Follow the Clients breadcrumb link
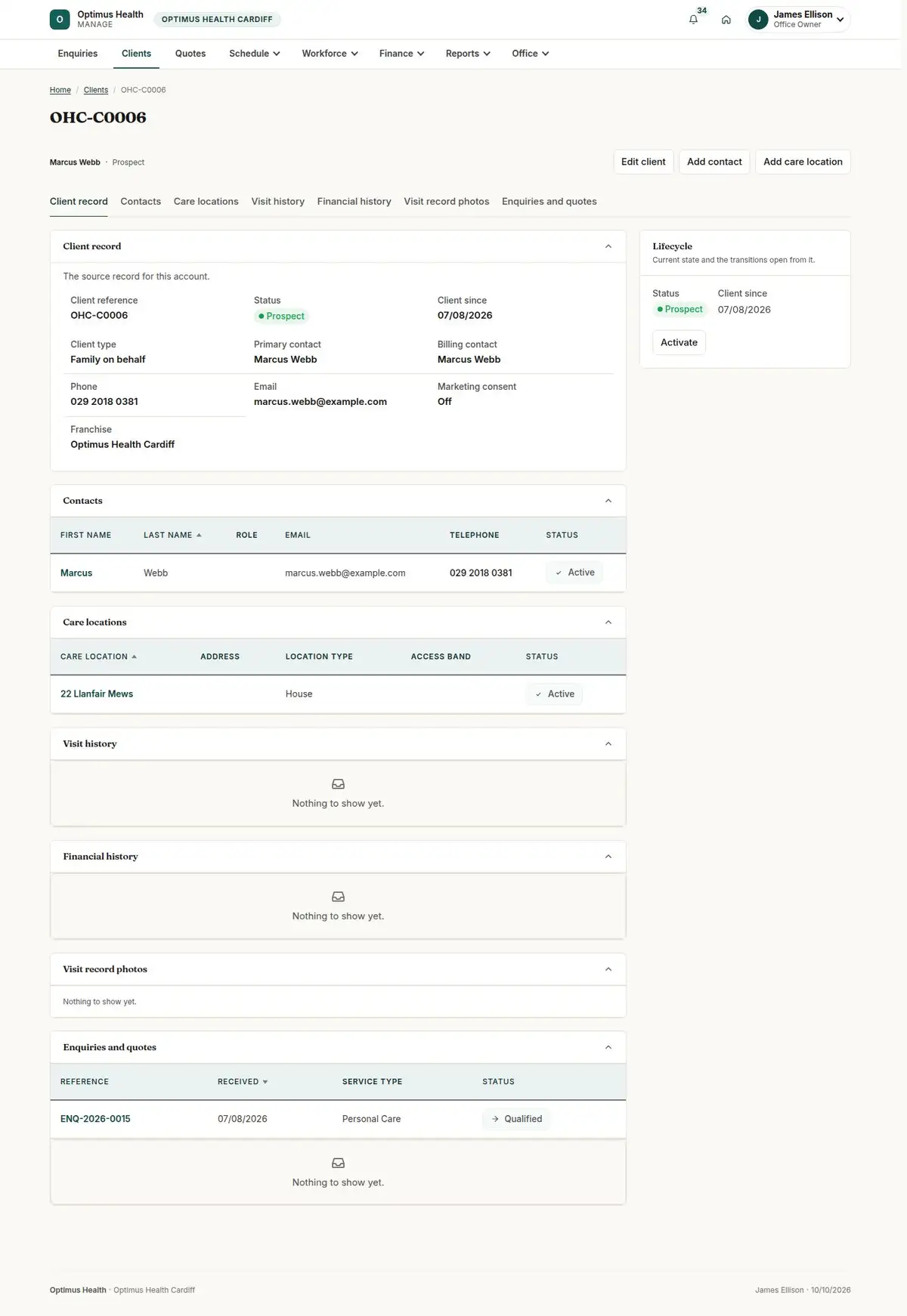This screenshot has width=907, height=1316. pos(96,90)
